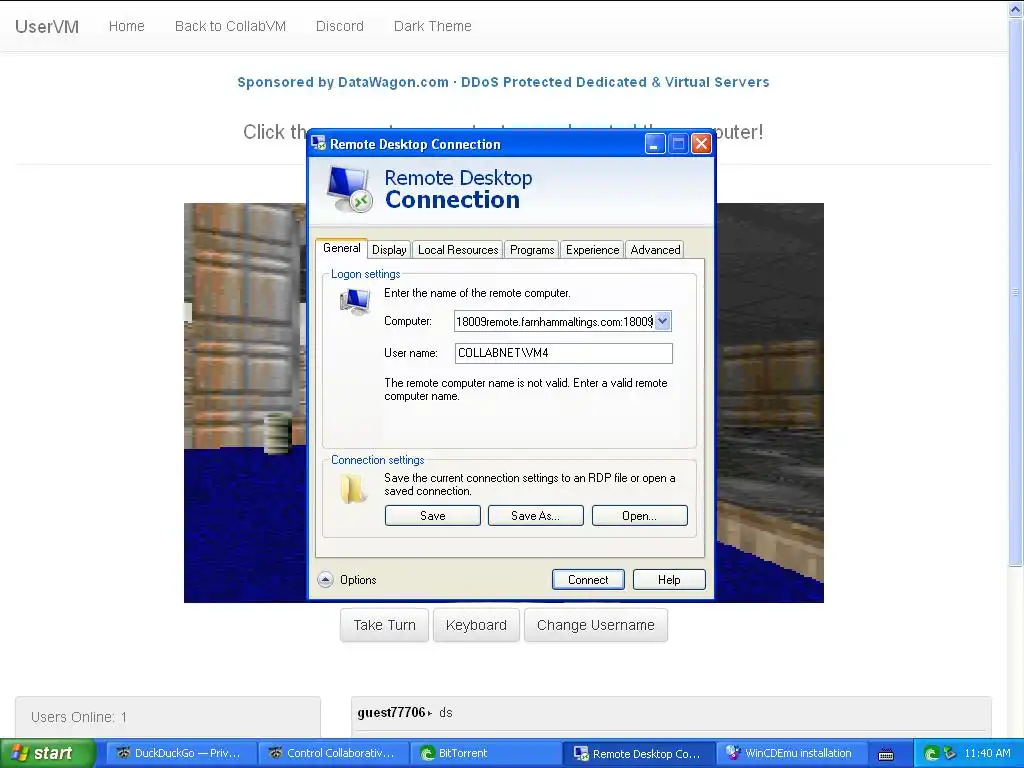Click the Remote Desktop Connection title bar icon
The image size is (1024, 768).
pos(319,144)
